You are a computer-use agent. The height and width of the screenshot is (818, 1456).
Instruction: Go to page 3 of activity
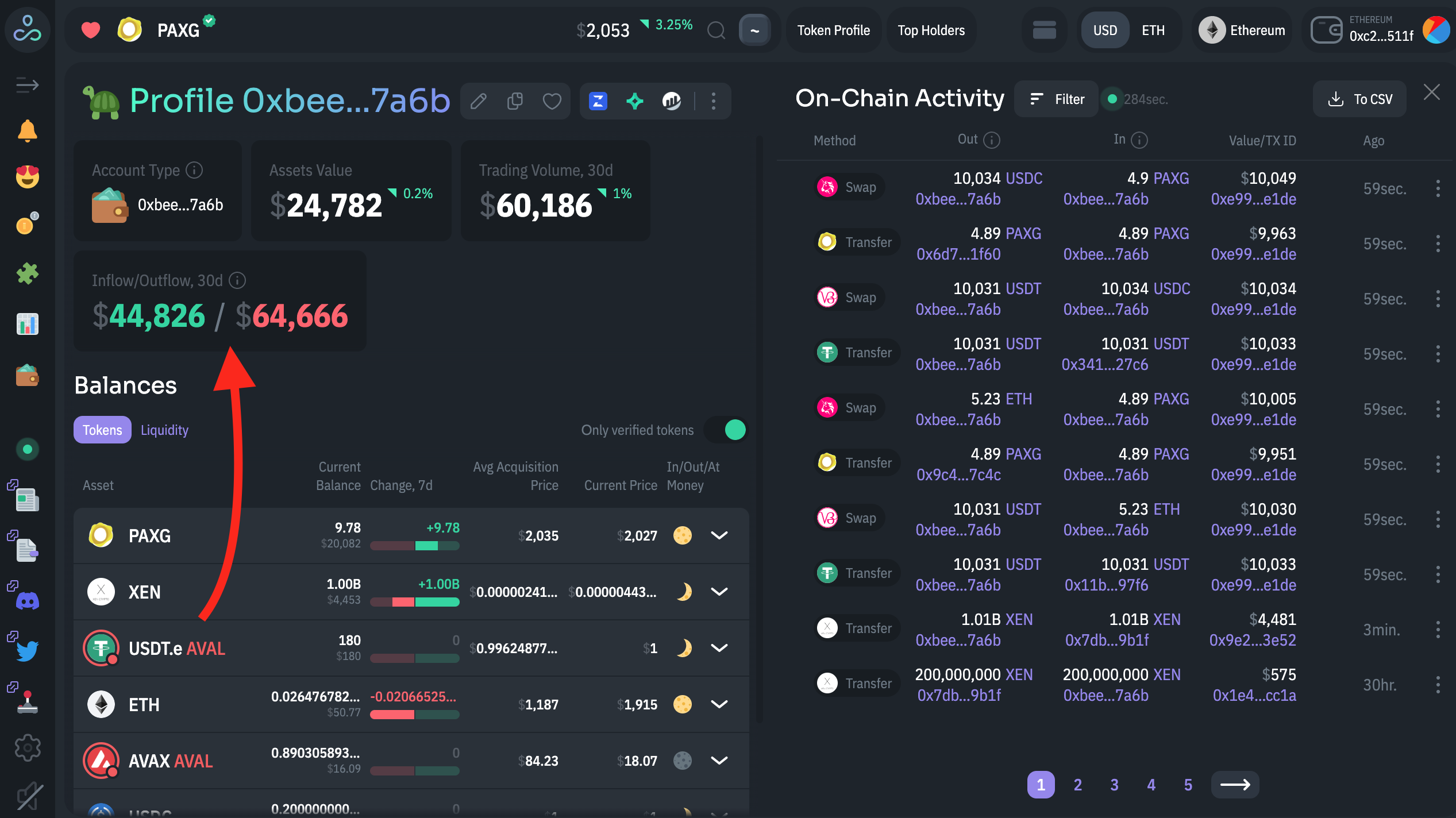1114,785
